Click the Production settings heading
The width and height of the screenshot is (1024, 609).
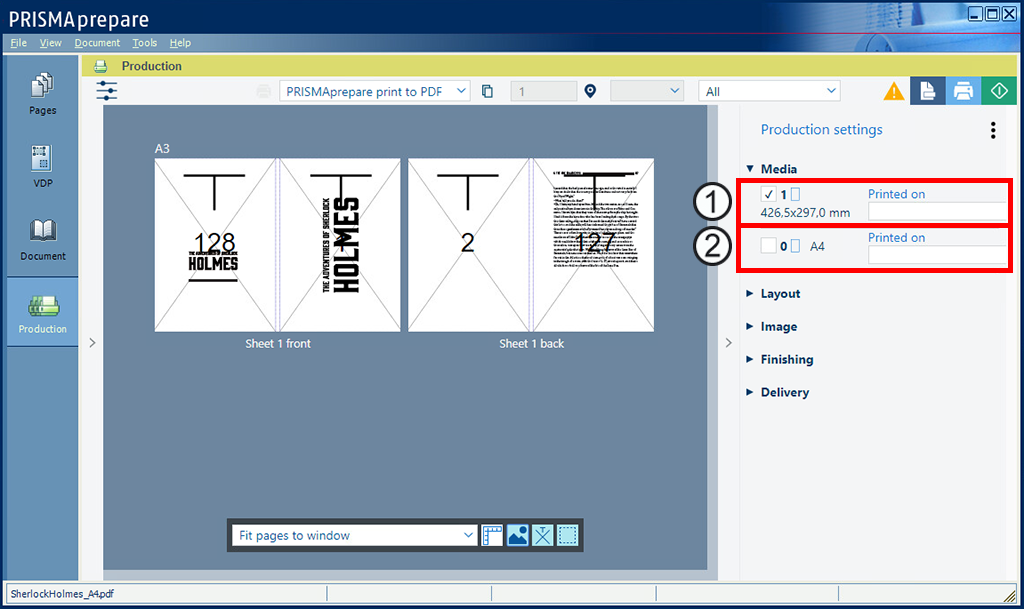(x=821, y=130)
